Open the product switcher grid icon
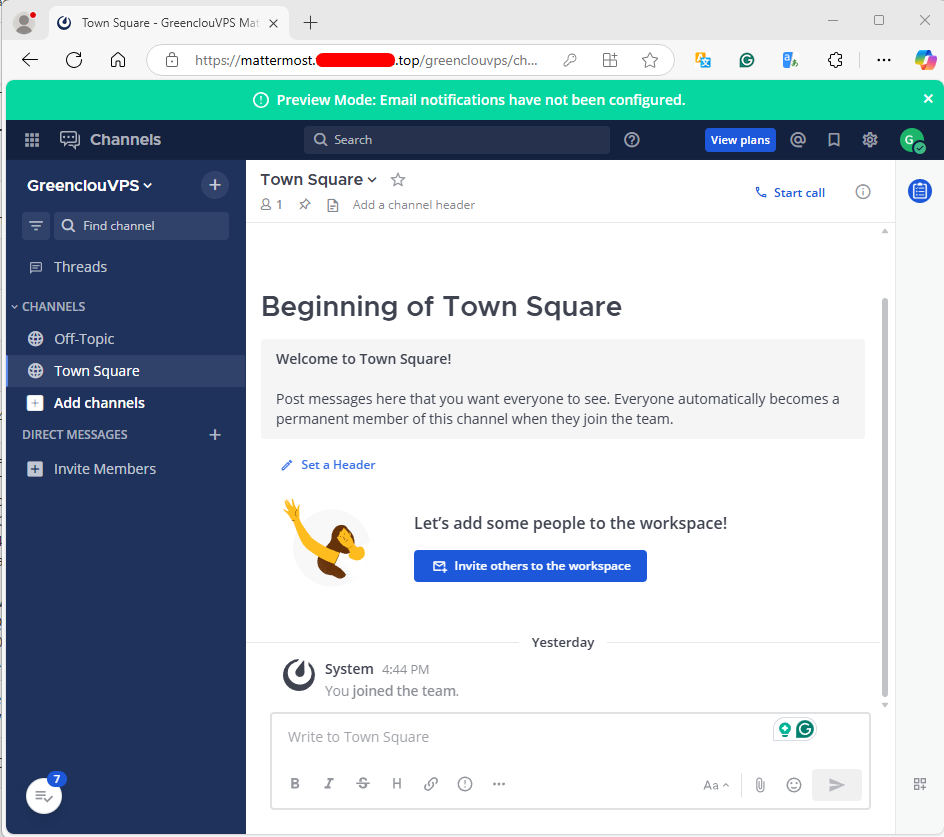Screen dimensions: 944x837 [x=32, y=140]
